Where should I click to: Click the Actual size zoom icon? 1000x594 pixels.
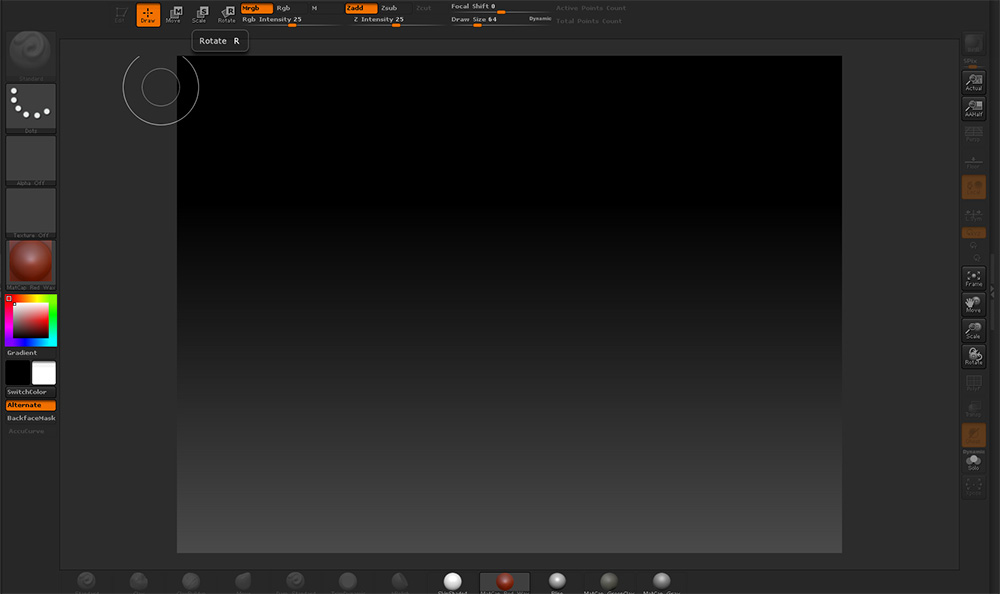pyautogui.click(x=974, y=82)
